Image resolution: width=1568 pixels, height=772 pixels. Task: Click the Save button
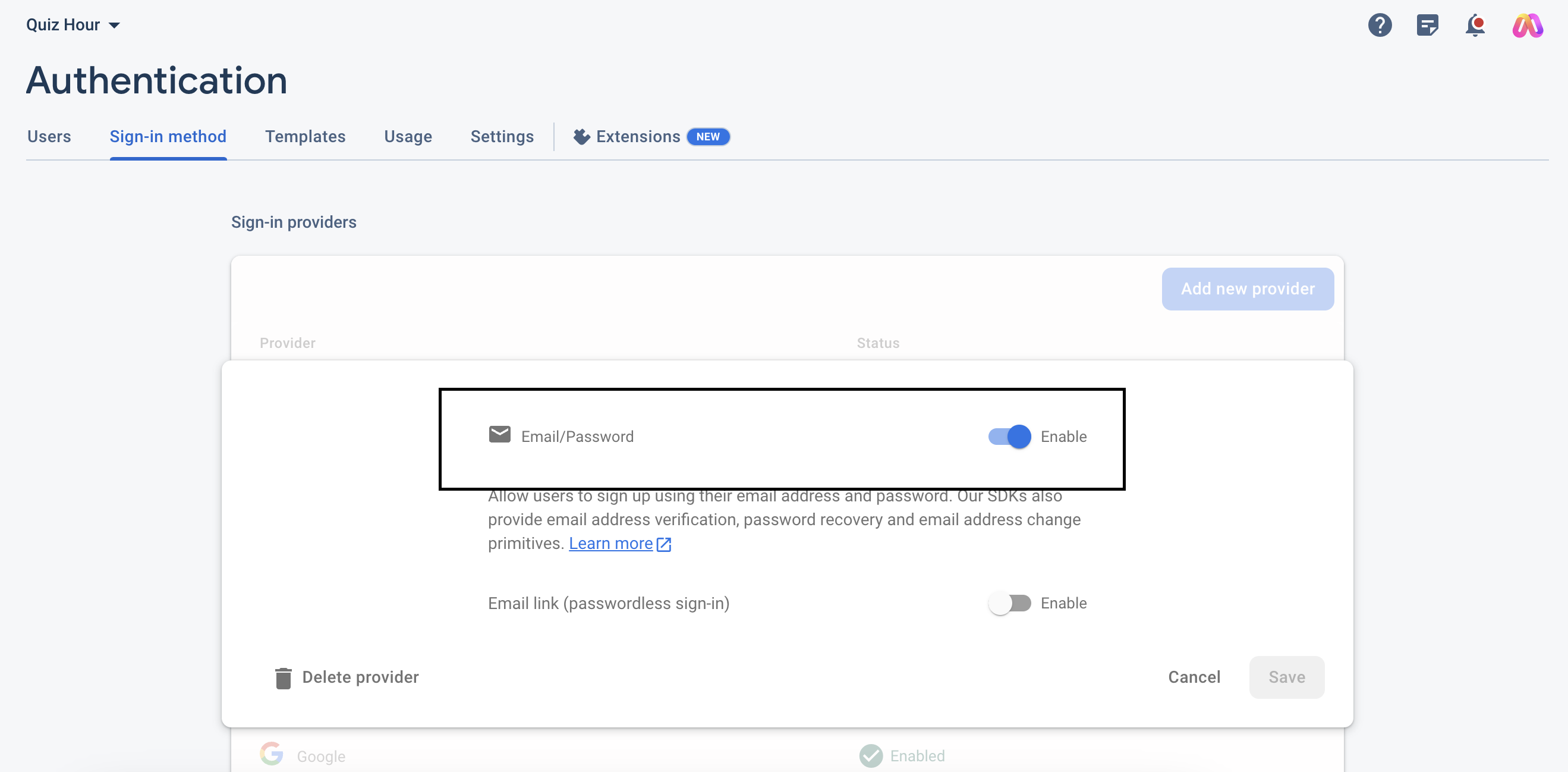pos(1286,677)
